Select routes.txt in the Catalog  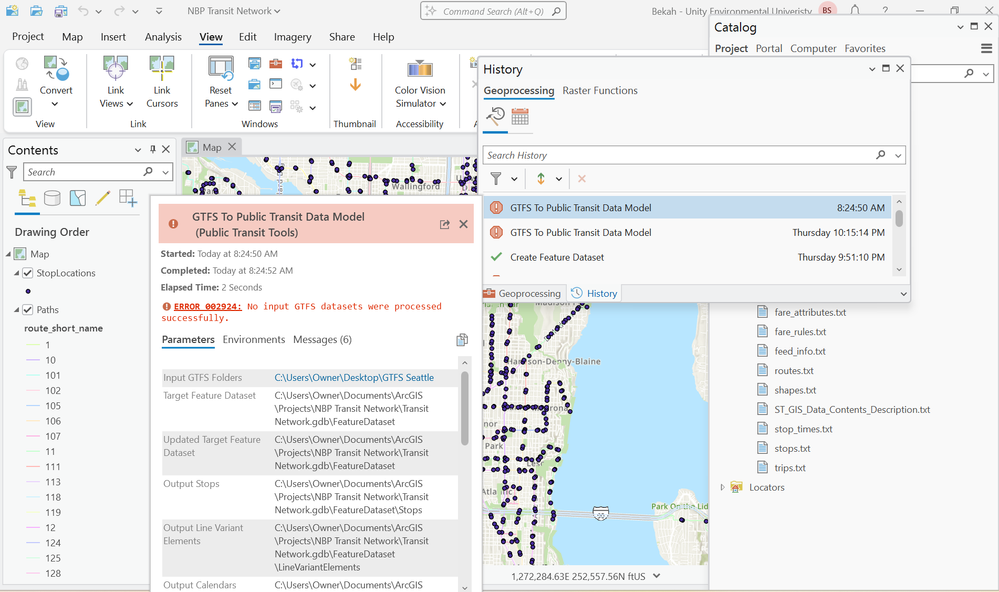793,371
